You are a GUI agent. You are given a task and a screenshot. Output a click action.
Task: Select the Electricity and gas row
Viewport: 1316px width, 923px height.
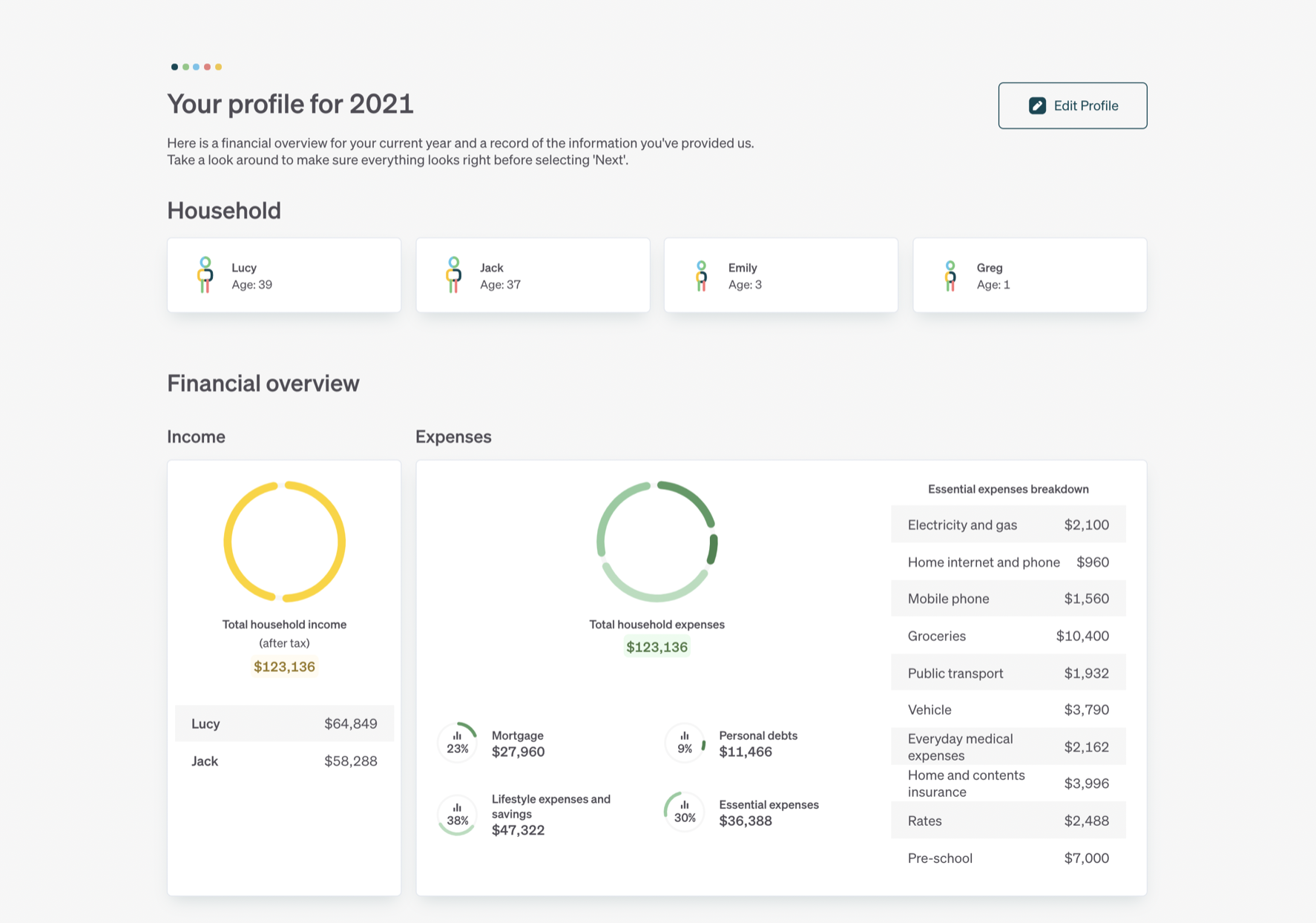1008,525
